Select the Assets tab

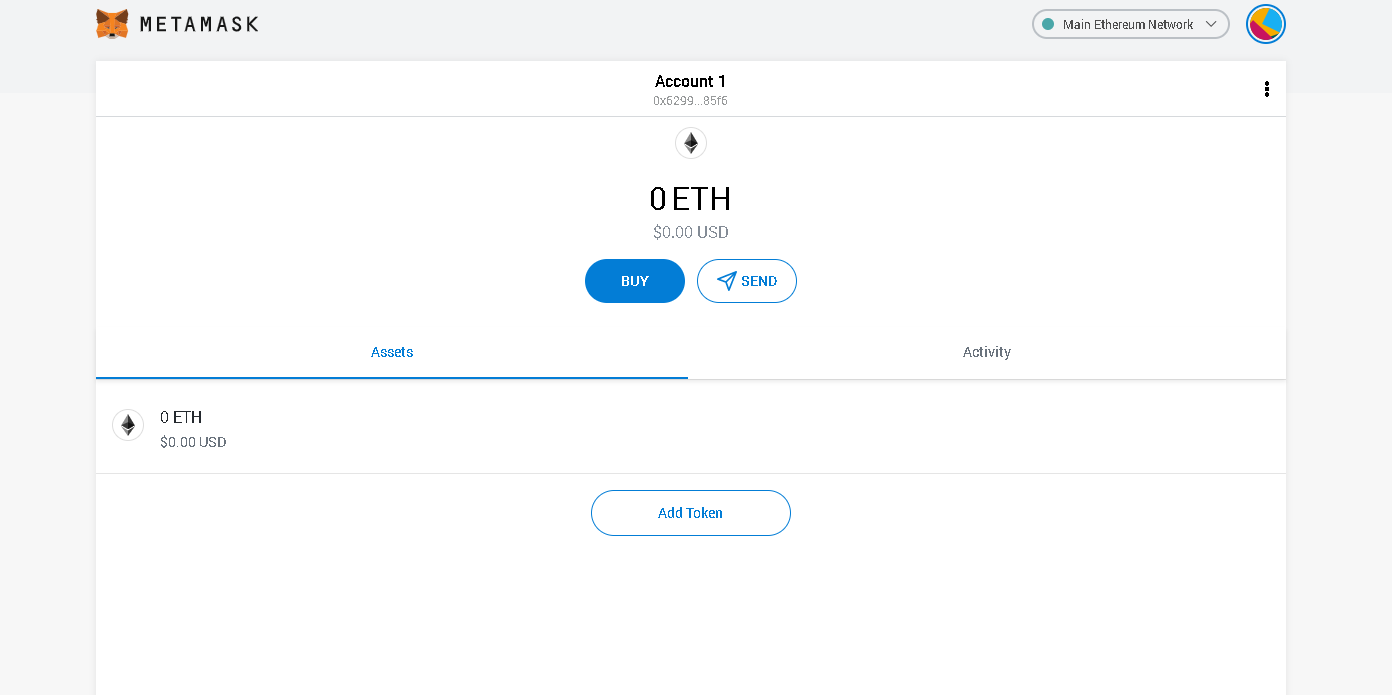pos(392,352)
